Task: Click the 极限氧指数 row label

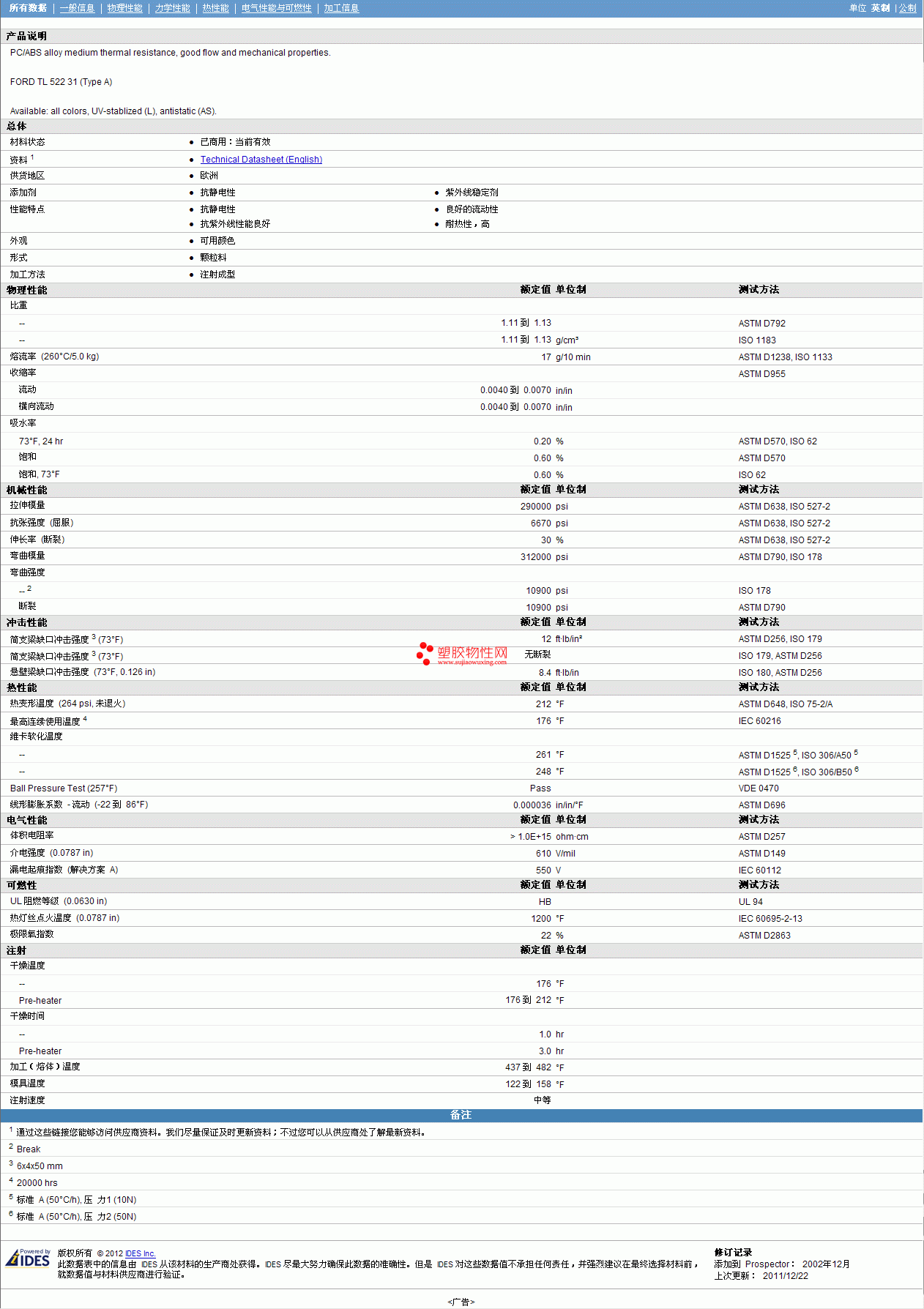Action: [x=32, y=934]
